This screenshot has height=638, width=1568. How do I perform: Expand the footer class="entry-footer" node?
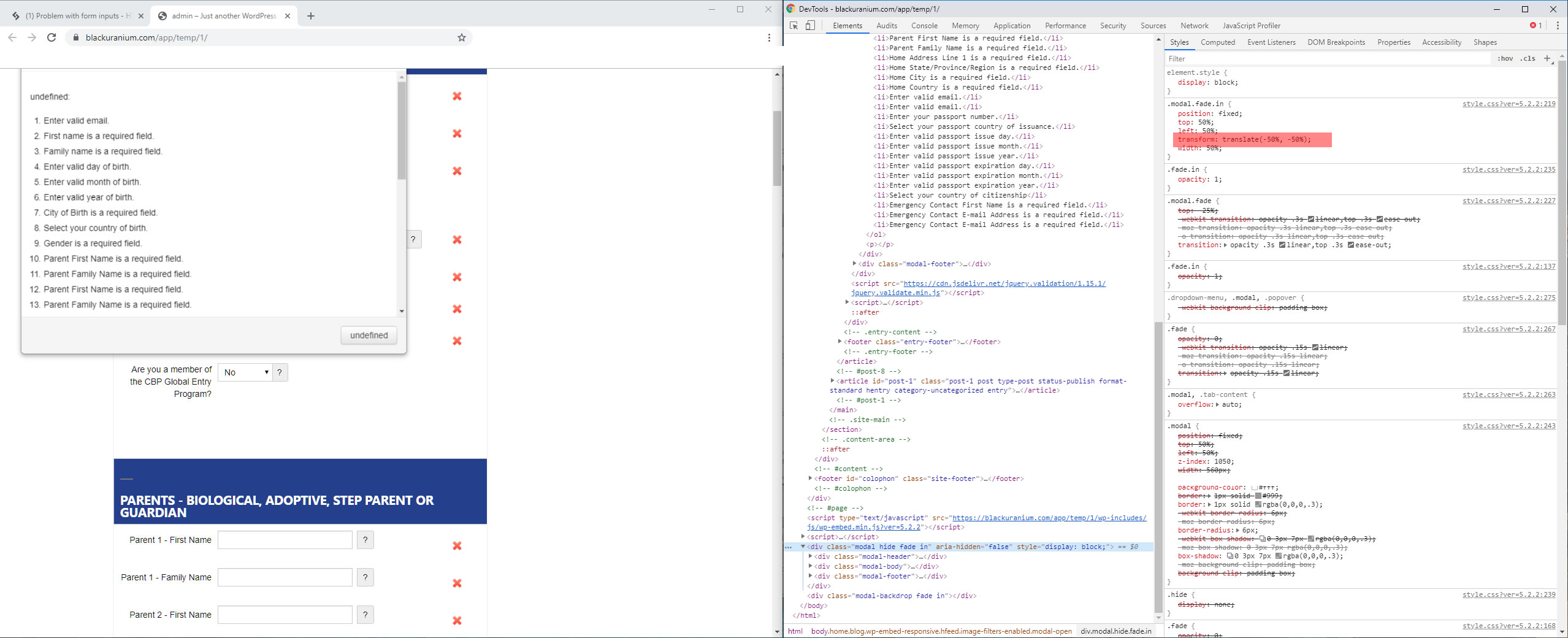pyautogui.click(x=840, y=342)
